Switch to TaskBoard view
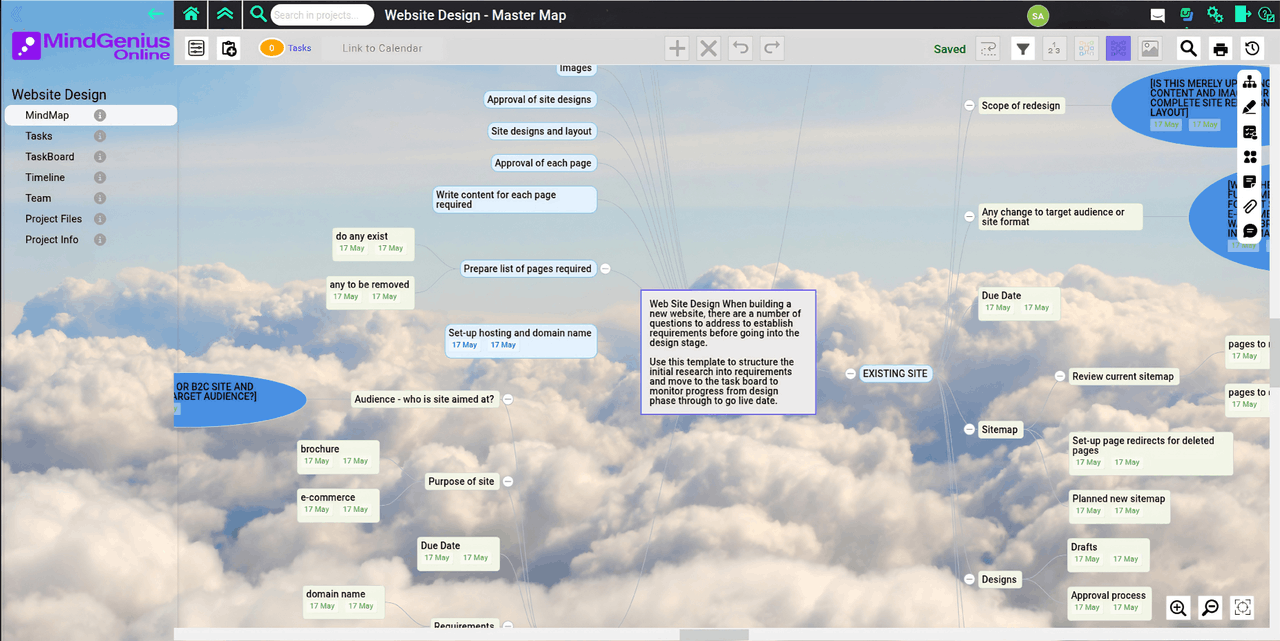The width and height of the screenshot is (1280, 641). point(50,157)
